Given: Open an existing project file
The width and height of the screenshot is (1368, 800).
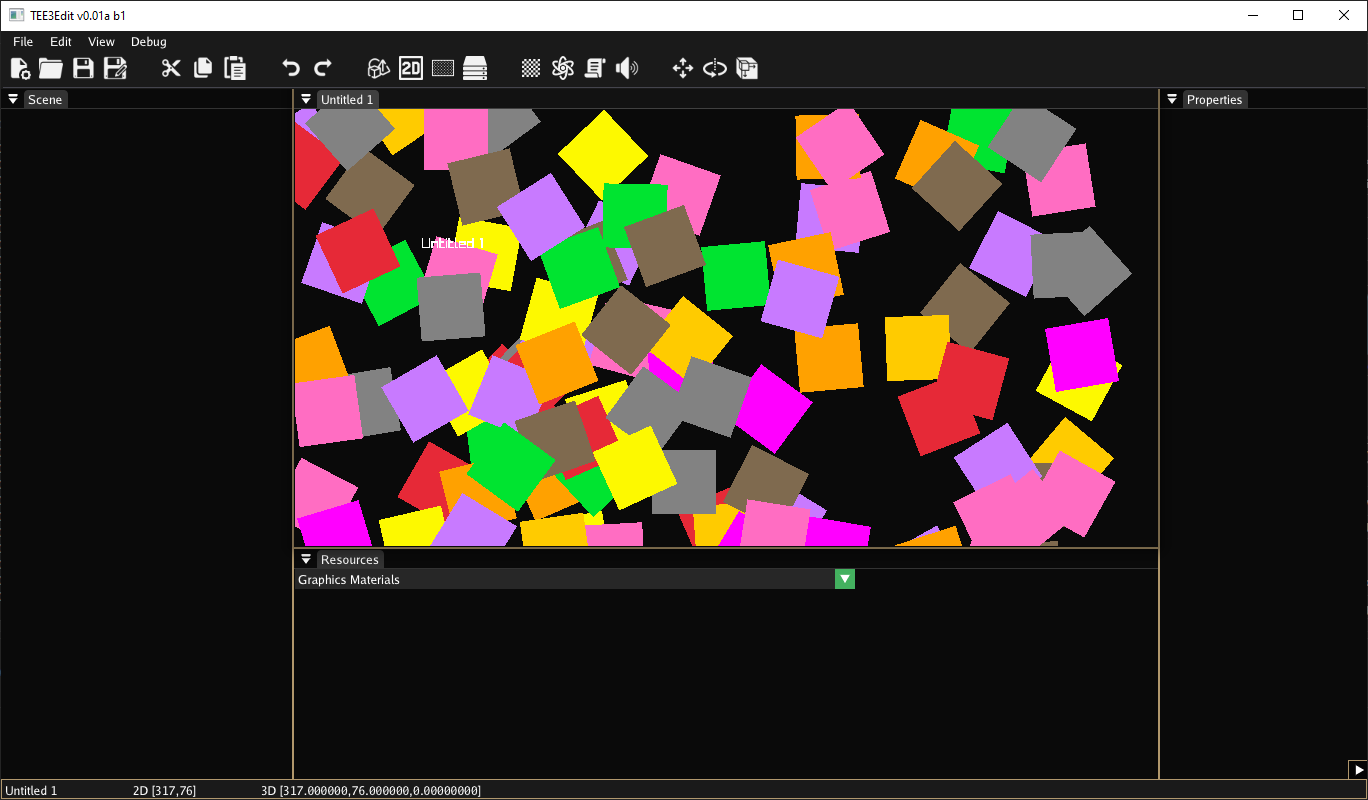Looking at the screenshot, I should point(50,67).
